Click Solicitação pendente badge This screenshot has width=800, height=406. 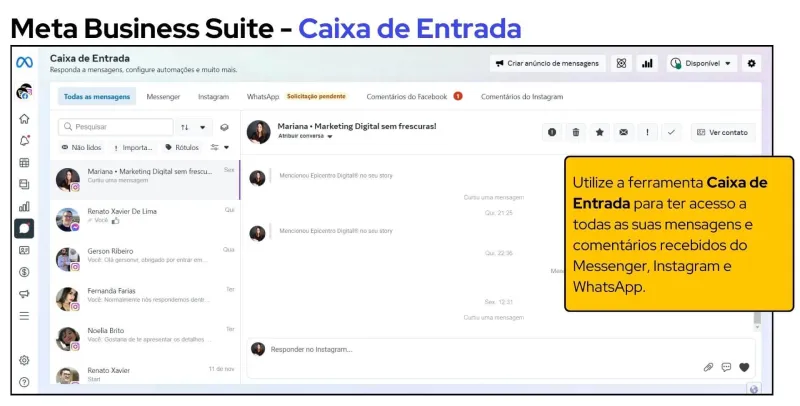(316, 96)
